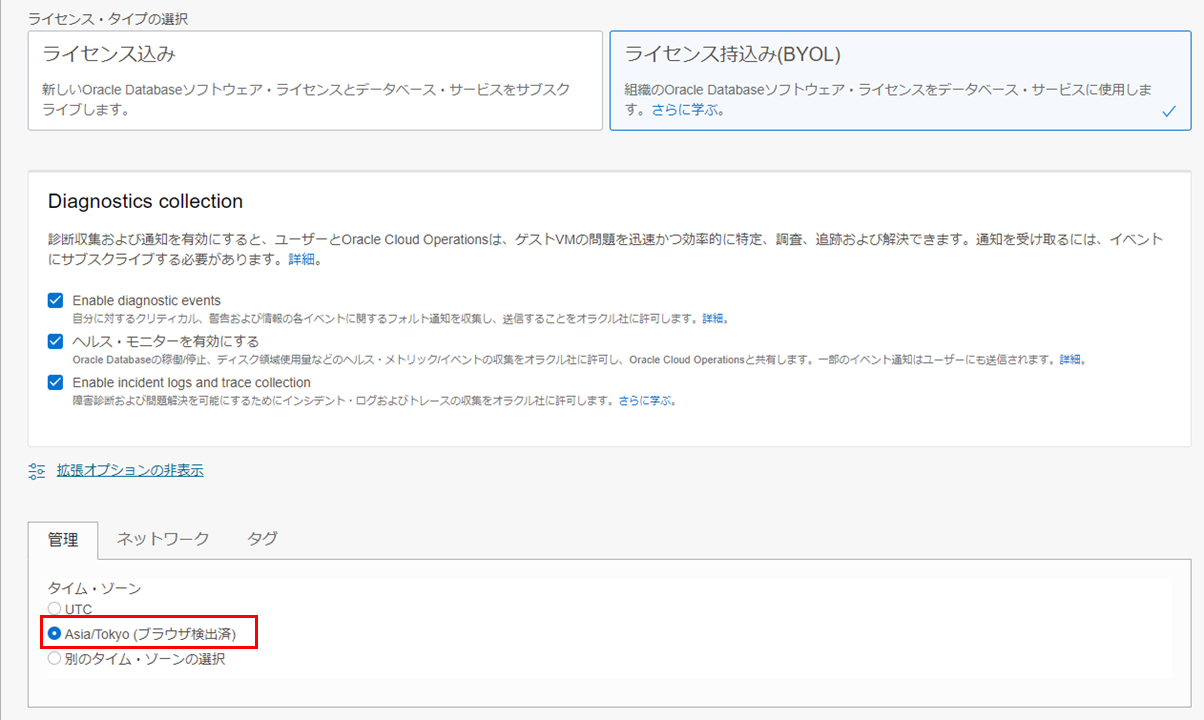The image size is (1204, 720).
Task: Select Asia/Tokyo (ブラウザ検出済) radio button
Action: 55,634
